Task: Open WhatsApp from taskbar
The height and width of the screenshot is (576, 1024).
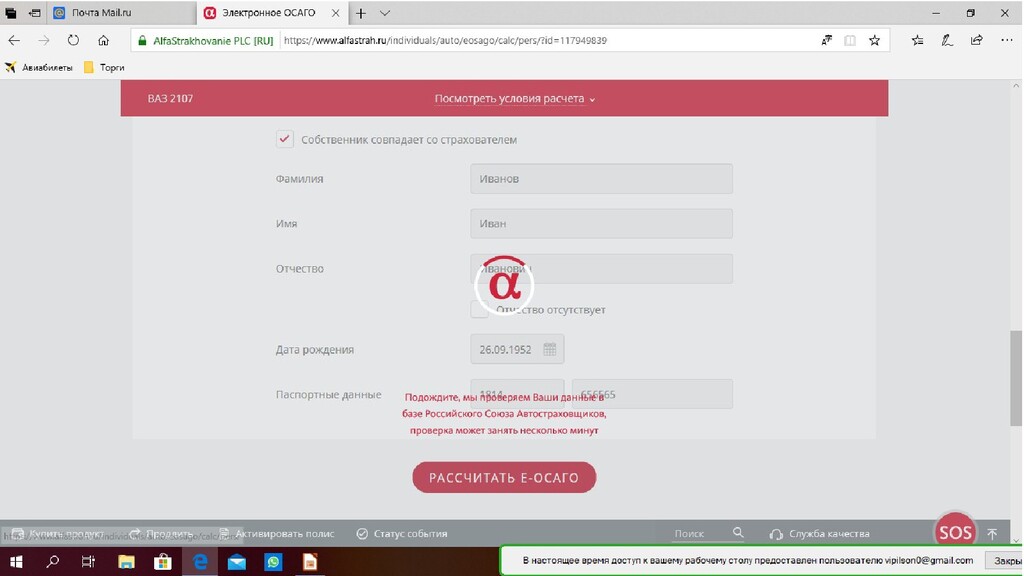Action: point(273,562)
